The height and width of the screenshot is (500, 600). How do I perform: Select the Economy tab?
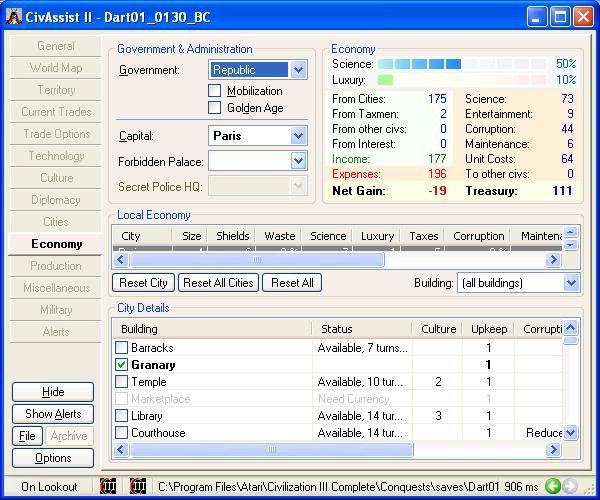point(55,244)
